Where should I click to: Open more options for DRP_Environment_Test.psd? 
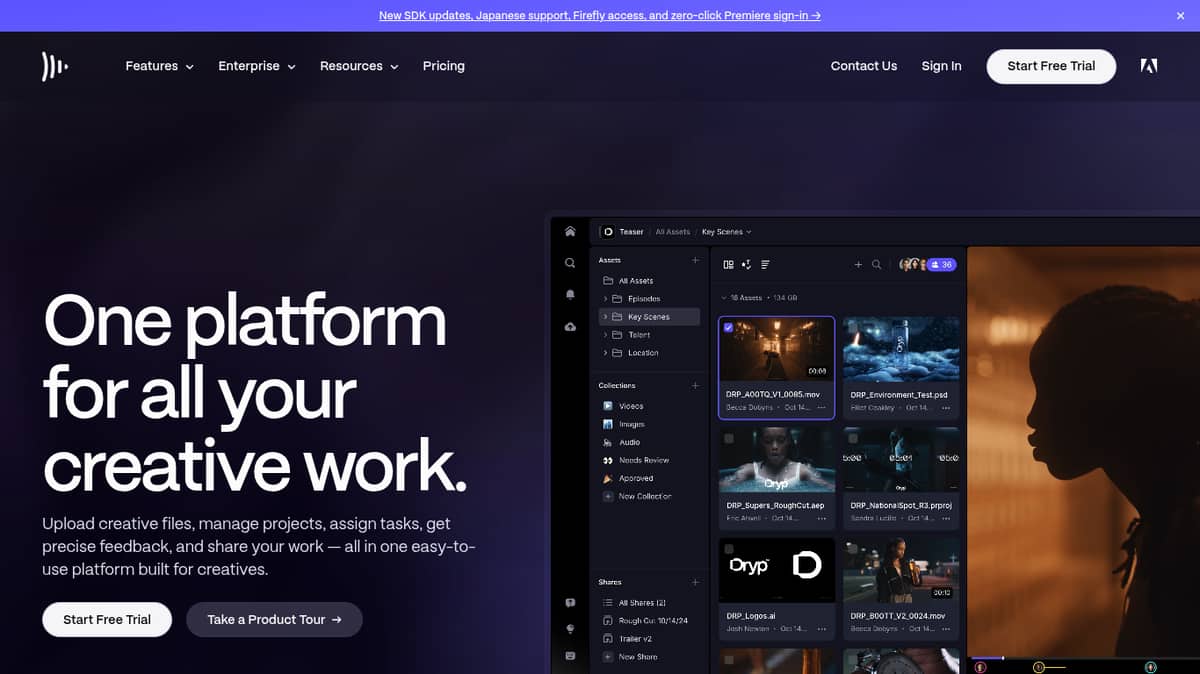coord(946,408)
